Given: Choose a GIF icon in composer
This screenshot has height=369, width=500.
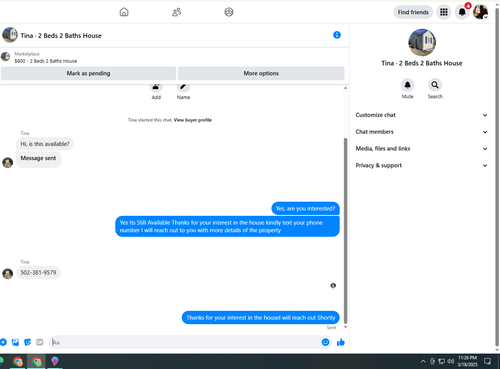Looking at the screenshot, I should point(39,342).
